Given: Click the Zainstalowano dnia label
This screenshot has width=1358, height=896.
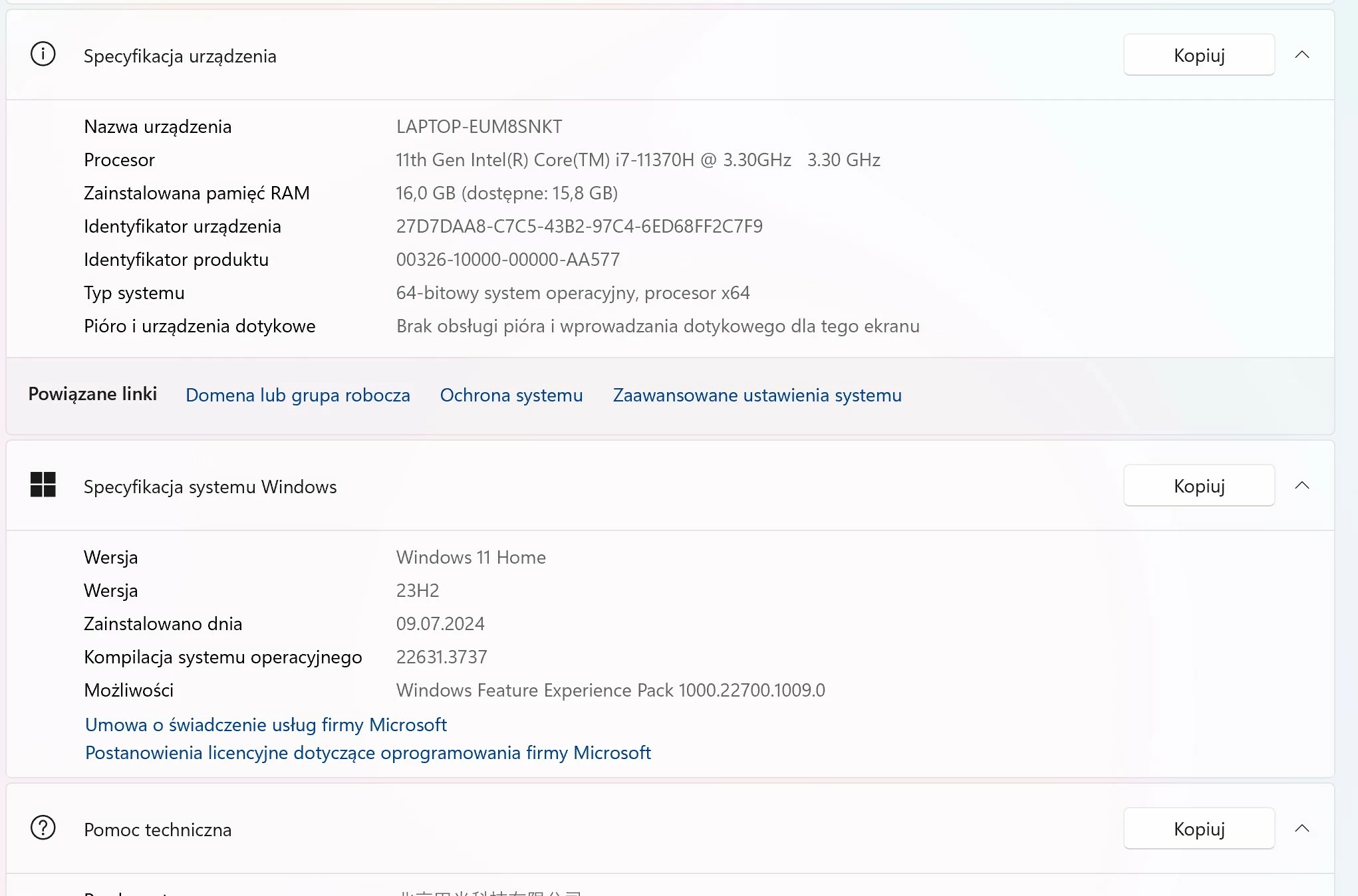Looking at the screenshot, I should point(163,623).
